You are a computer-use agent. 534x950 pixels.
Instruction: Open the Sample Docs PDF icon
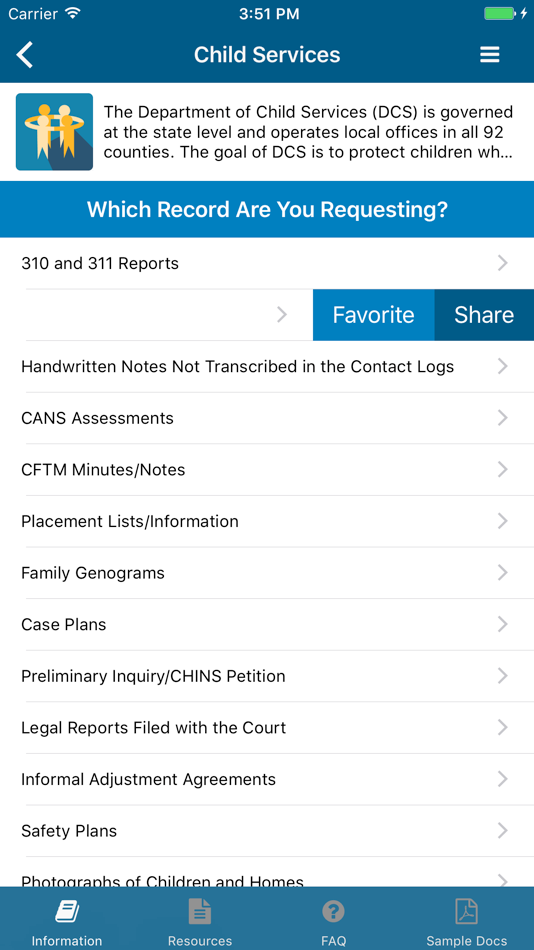tap(467, 911)
